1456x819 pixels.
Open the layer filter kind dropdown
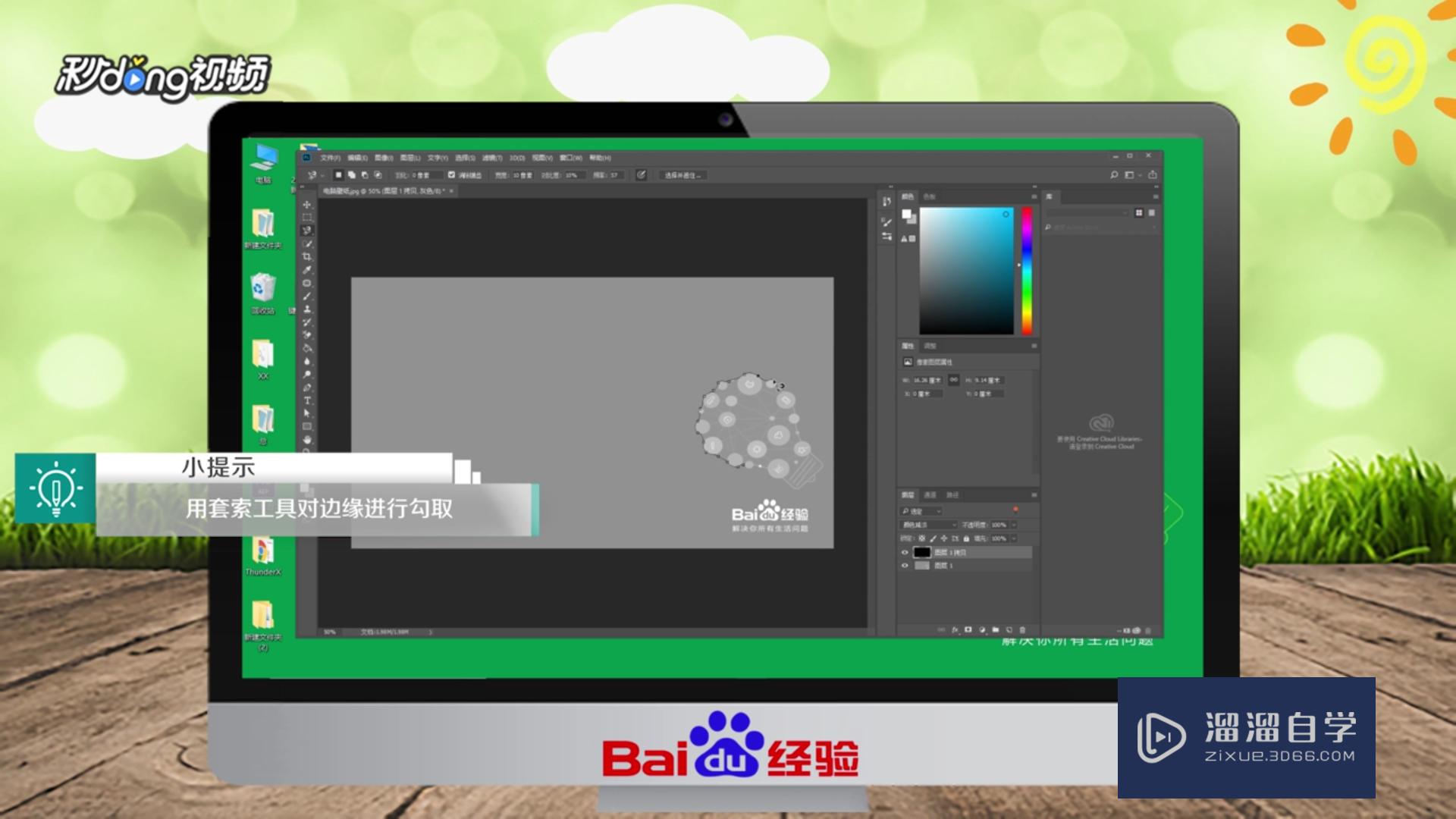[x=921, y=511]
